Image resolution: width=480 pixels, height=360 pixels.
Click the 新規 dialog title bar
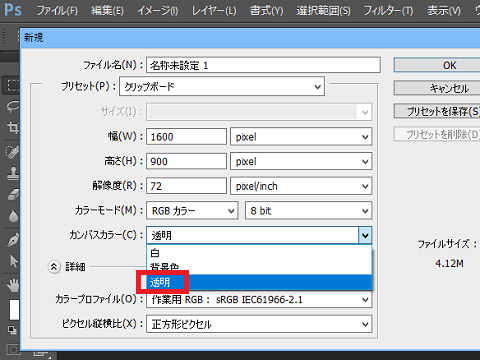click(x=250, y=38)
